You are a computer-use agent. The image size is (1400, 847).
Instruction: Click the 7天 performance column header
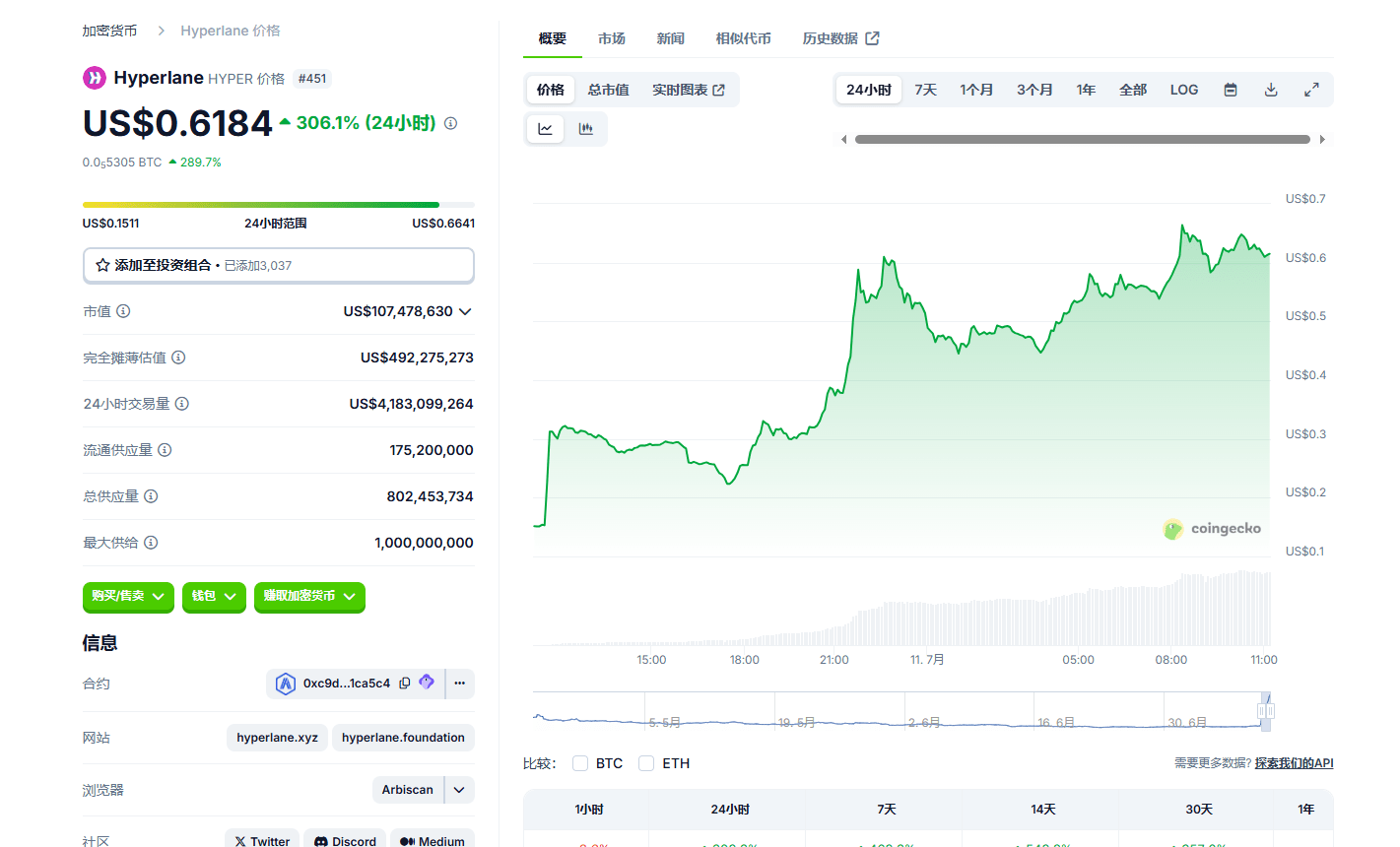[x=886, y=810]
